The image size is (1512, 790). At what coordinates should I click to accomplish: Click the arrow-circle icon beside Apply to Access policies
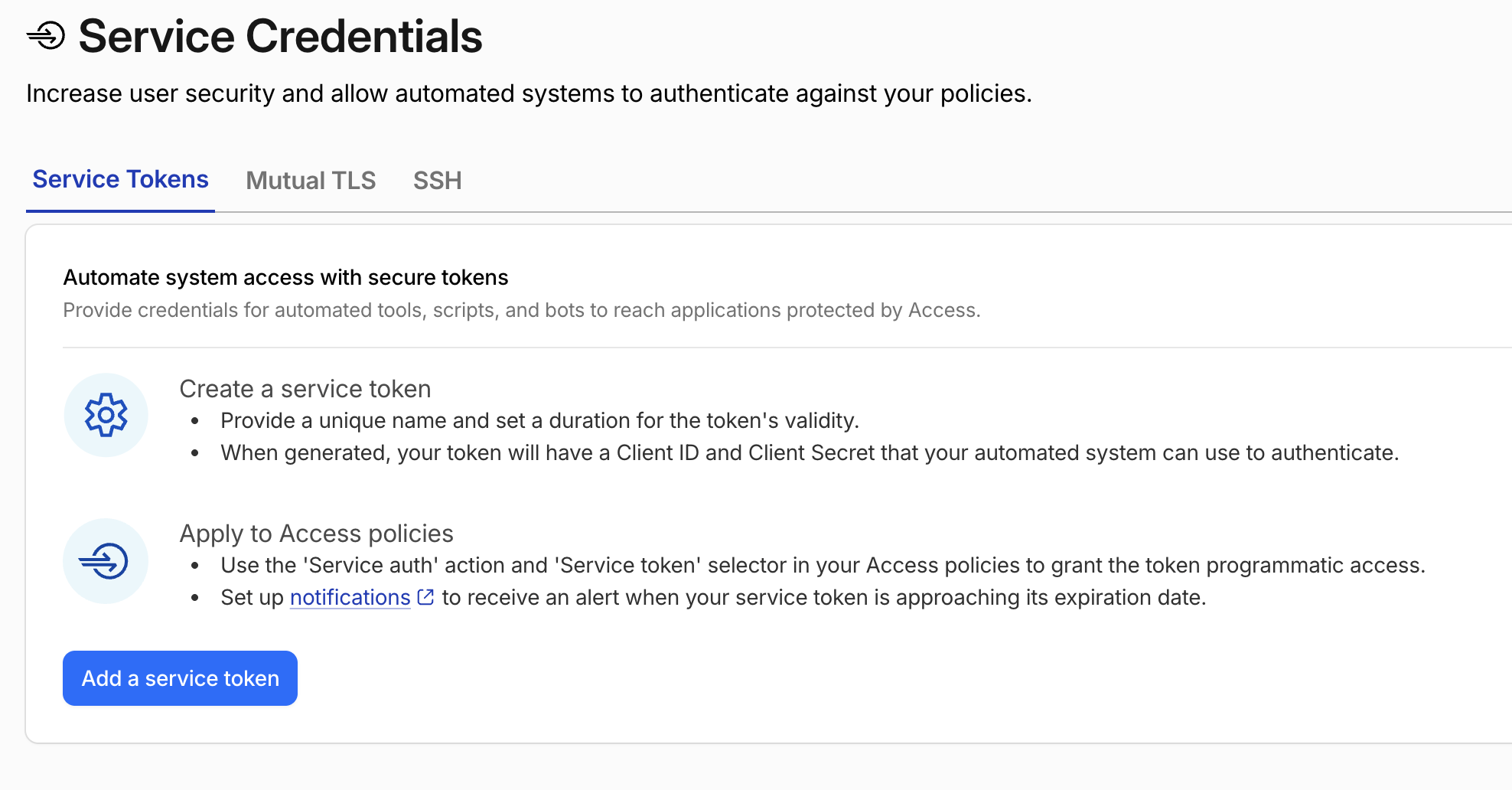pyautogui.click(x=104, y=561)
